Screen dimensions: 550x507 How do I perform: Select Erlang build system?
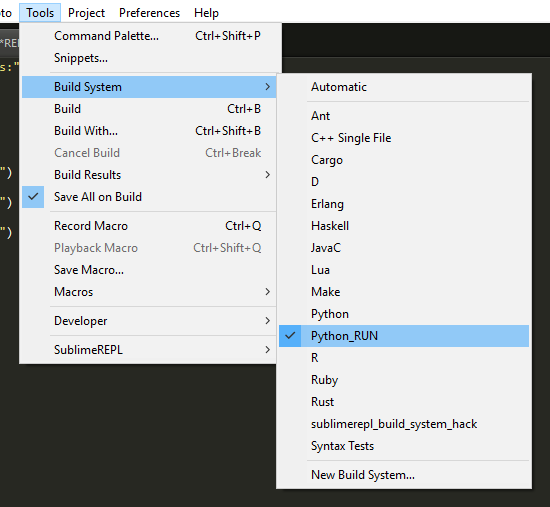(x=404, y=204)
